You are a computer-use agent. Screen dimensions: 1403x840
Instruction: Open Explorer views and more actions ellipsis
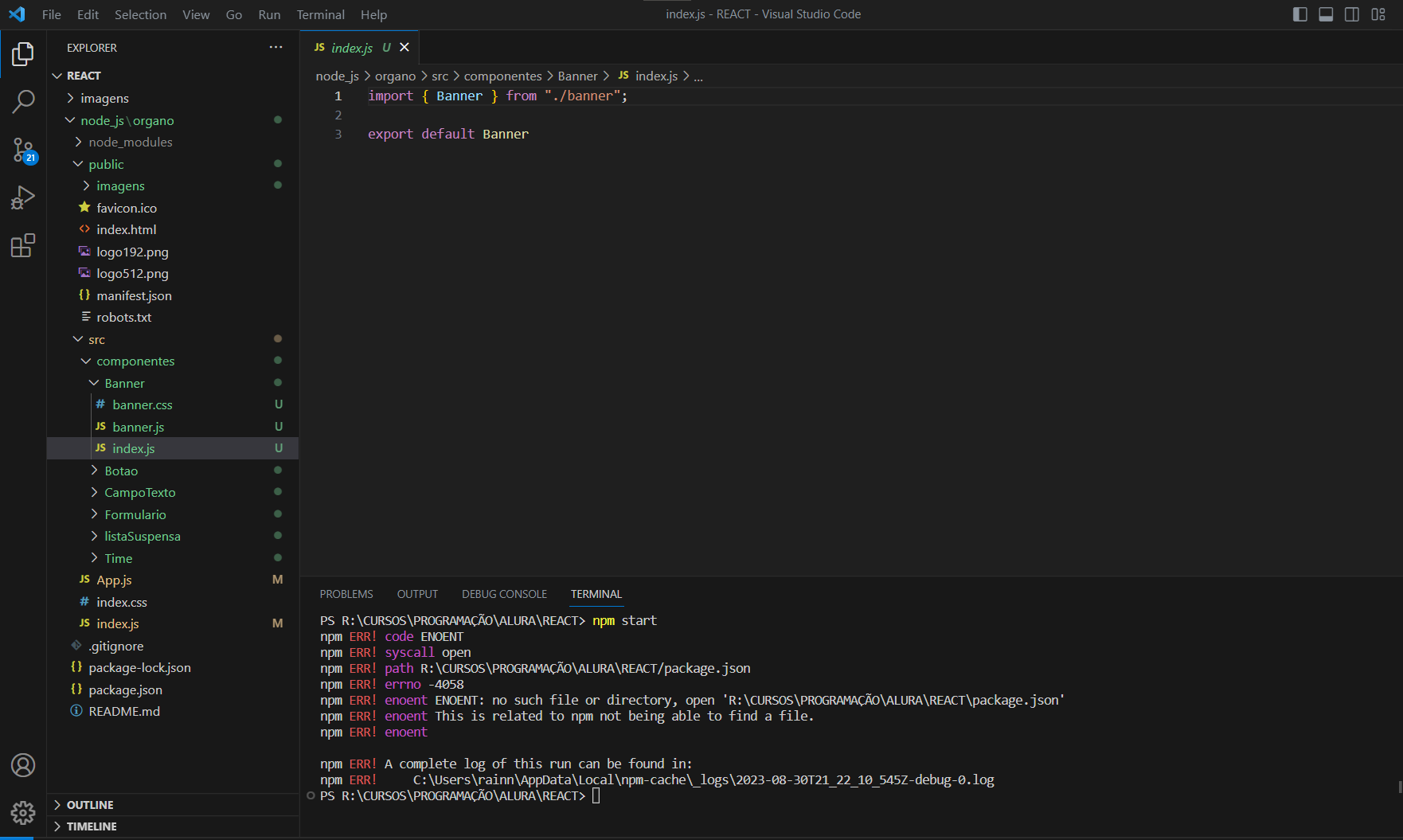[x=276, y=48]
